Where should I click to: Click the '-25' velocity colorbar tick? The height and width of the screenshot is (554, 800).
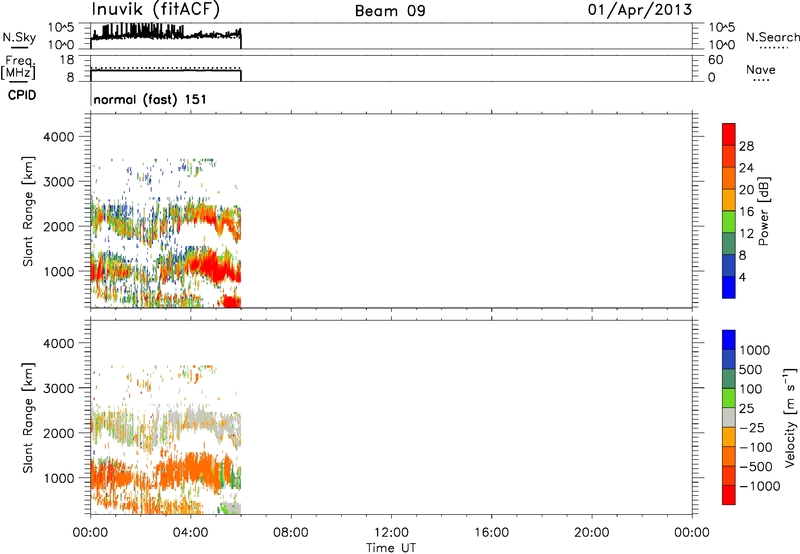[x=751, y=428]
